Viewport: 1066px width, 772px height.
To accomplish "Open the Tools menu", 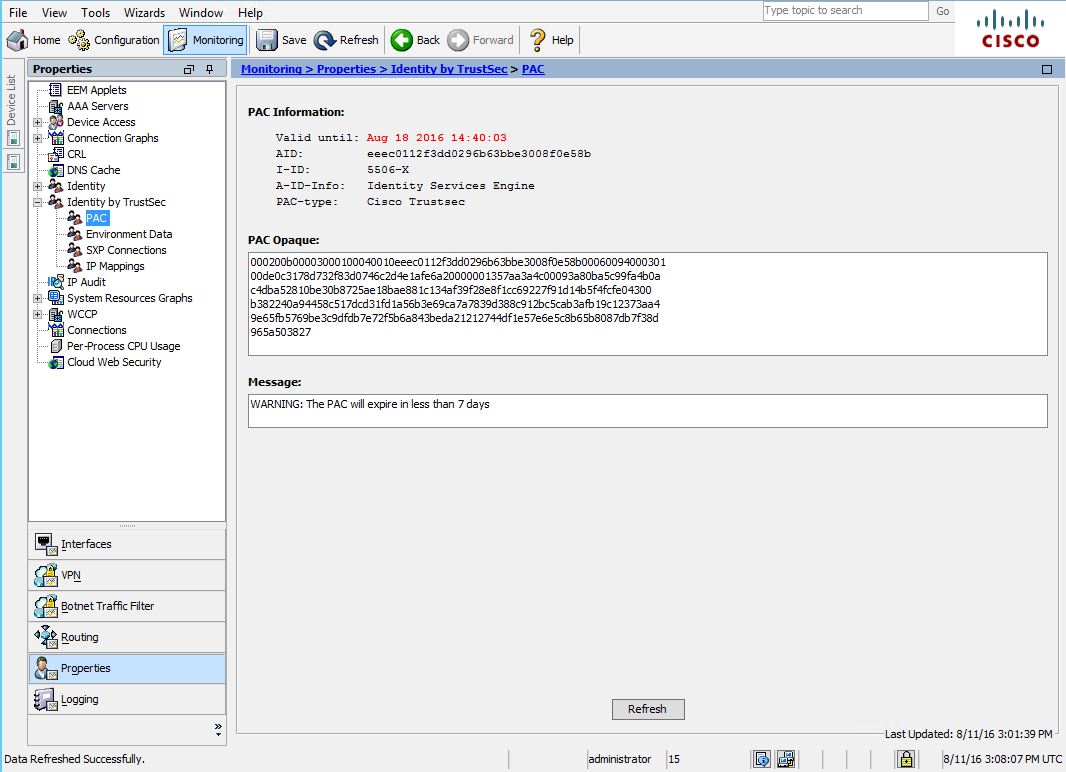I will 95,12.
